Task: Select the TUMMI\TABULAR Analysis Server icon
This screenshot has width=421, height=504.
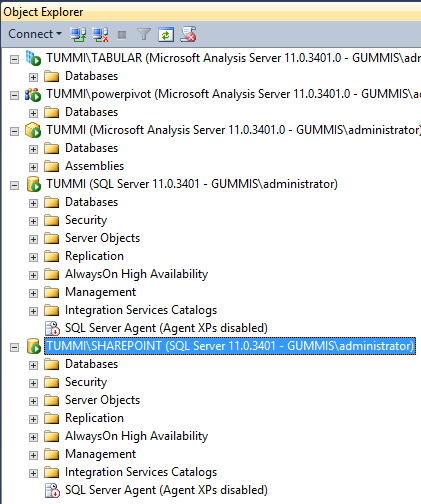Action: [33, 58]
